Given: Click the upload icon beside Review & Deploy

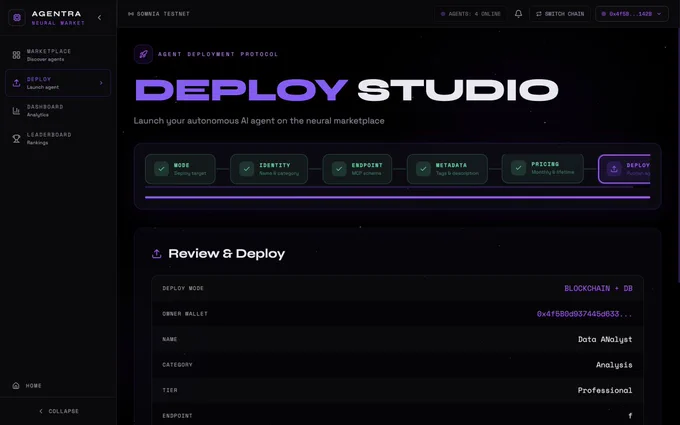Looking at the screenshot, I should point(157,254).
